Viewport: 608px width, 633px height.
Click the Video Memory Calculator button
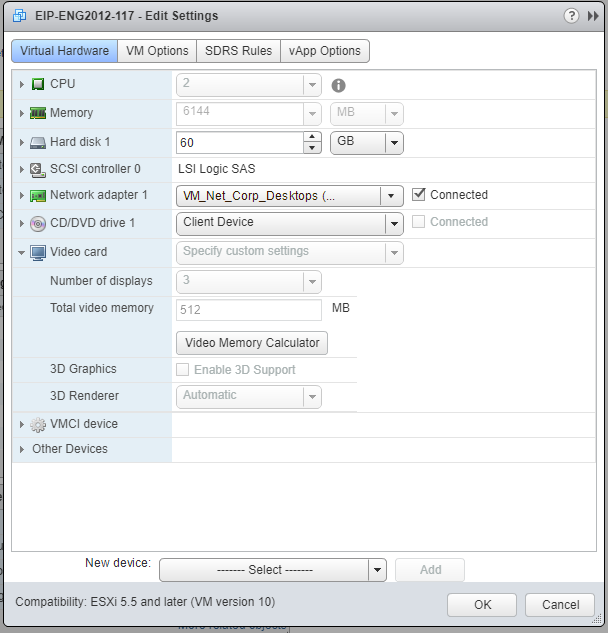(x=252, y=343)
